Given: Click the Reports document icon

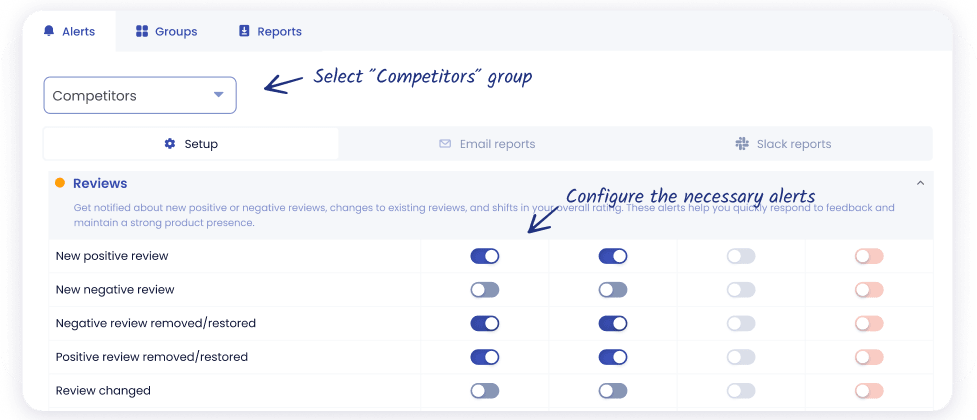Looking at the screenshot, I should tap(244, 32).
